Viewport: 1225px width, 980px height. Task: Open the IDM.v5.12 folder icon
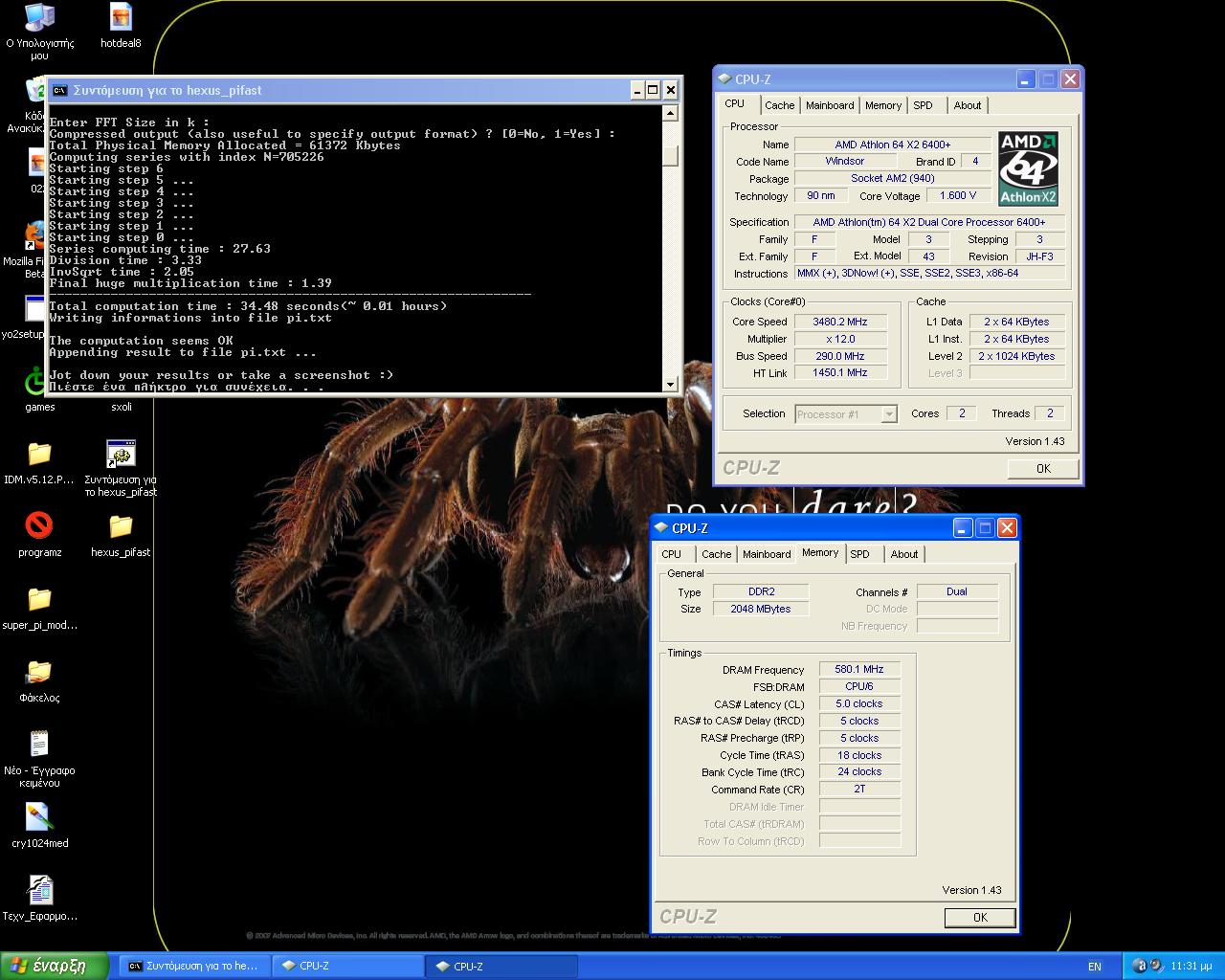click(39, 462)
